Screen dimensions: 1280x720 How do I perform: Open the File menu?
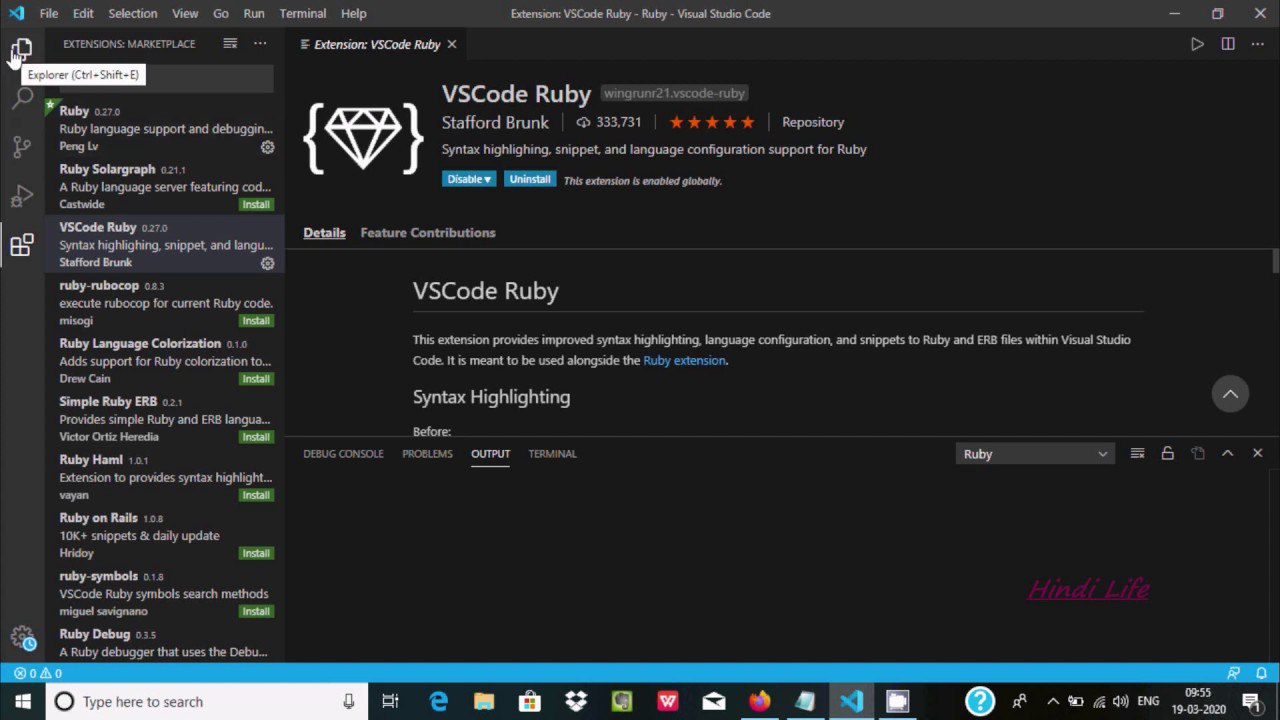coord(49,13)
